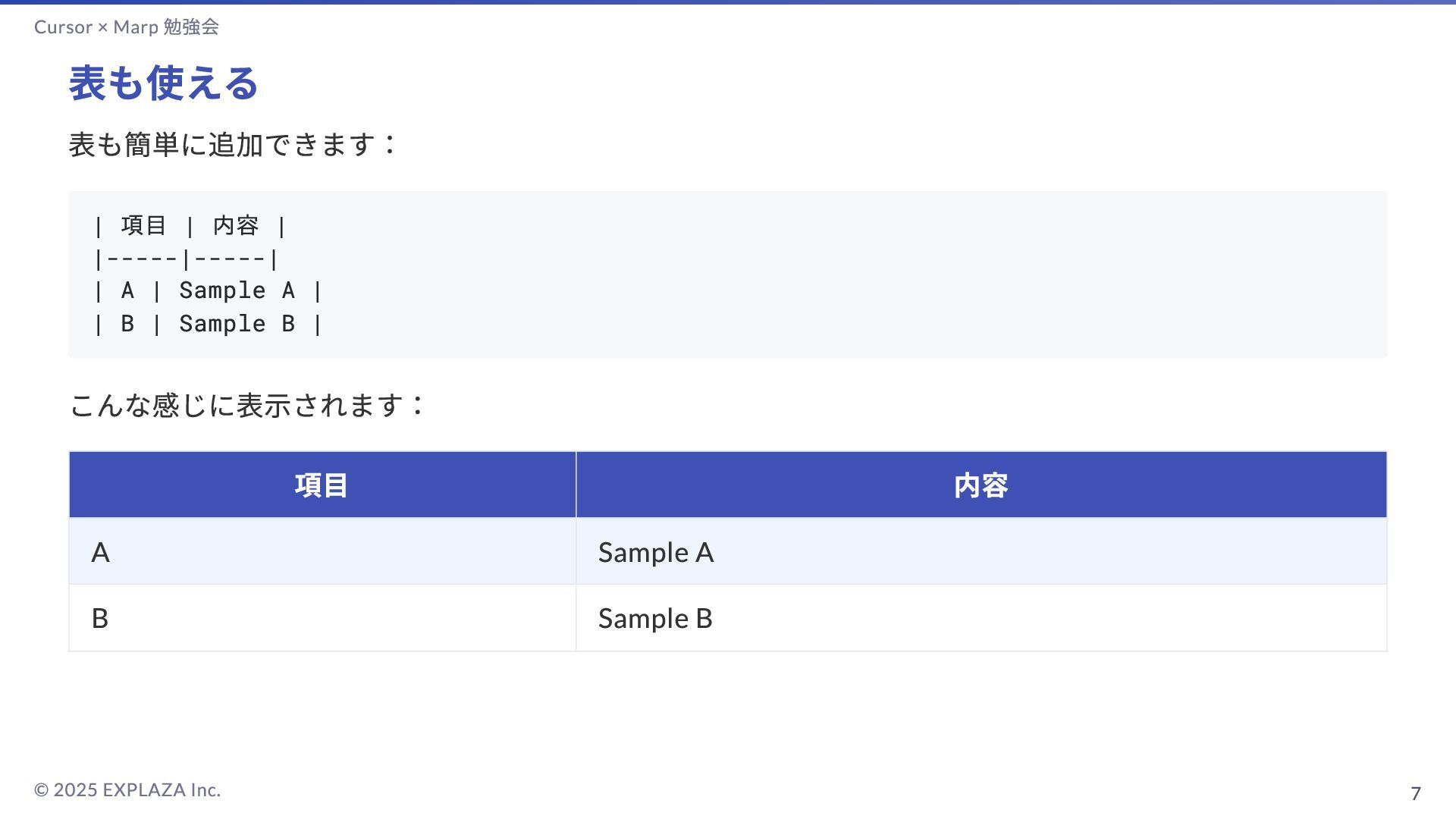Image resolution: width=1456 pixels, height=819 pixels.
Task: Click the blue bar along the slide top
Action: (728, 2)
